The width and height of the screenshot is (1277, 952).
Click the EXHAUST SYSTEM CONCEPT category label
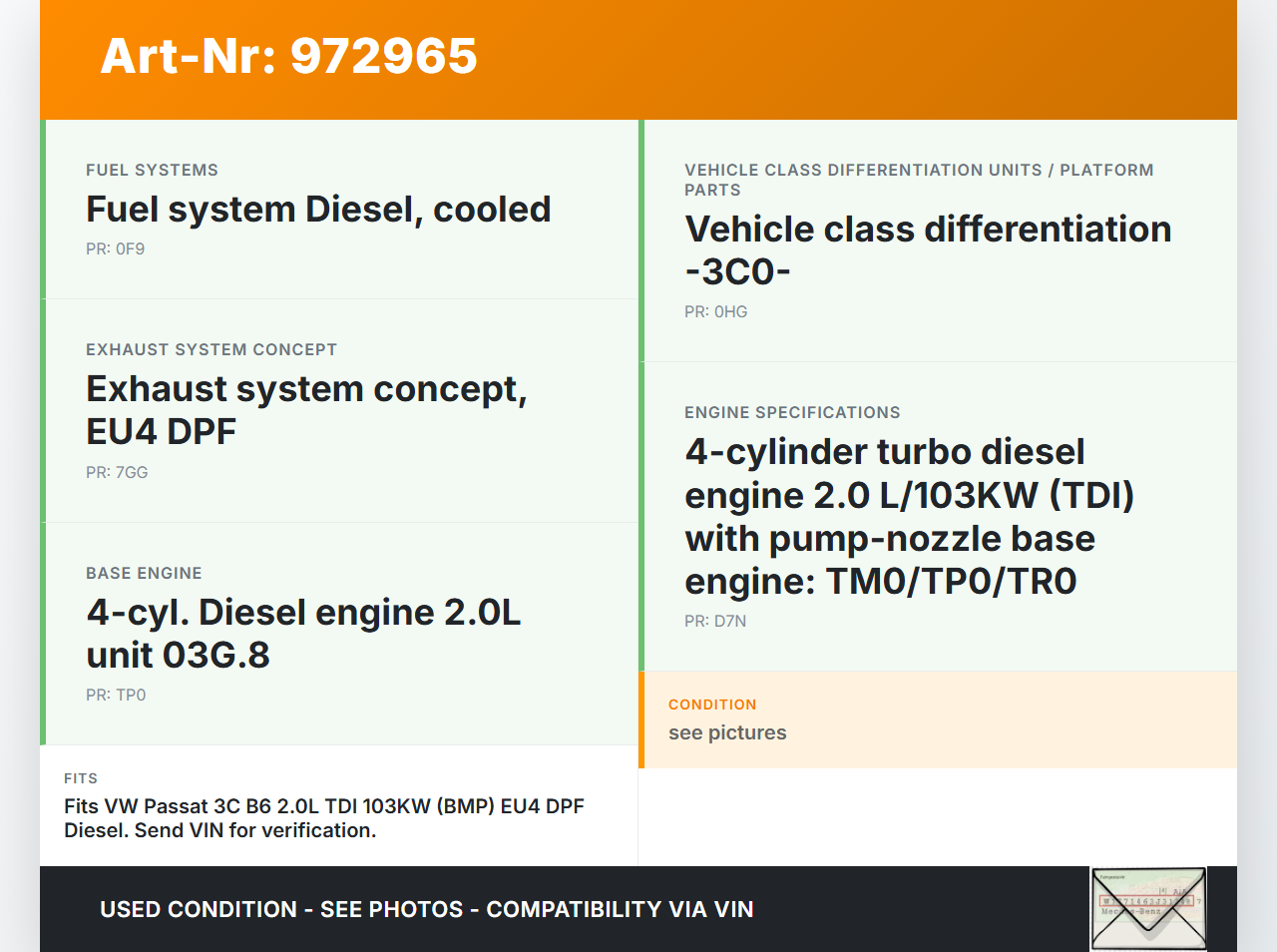212,350
